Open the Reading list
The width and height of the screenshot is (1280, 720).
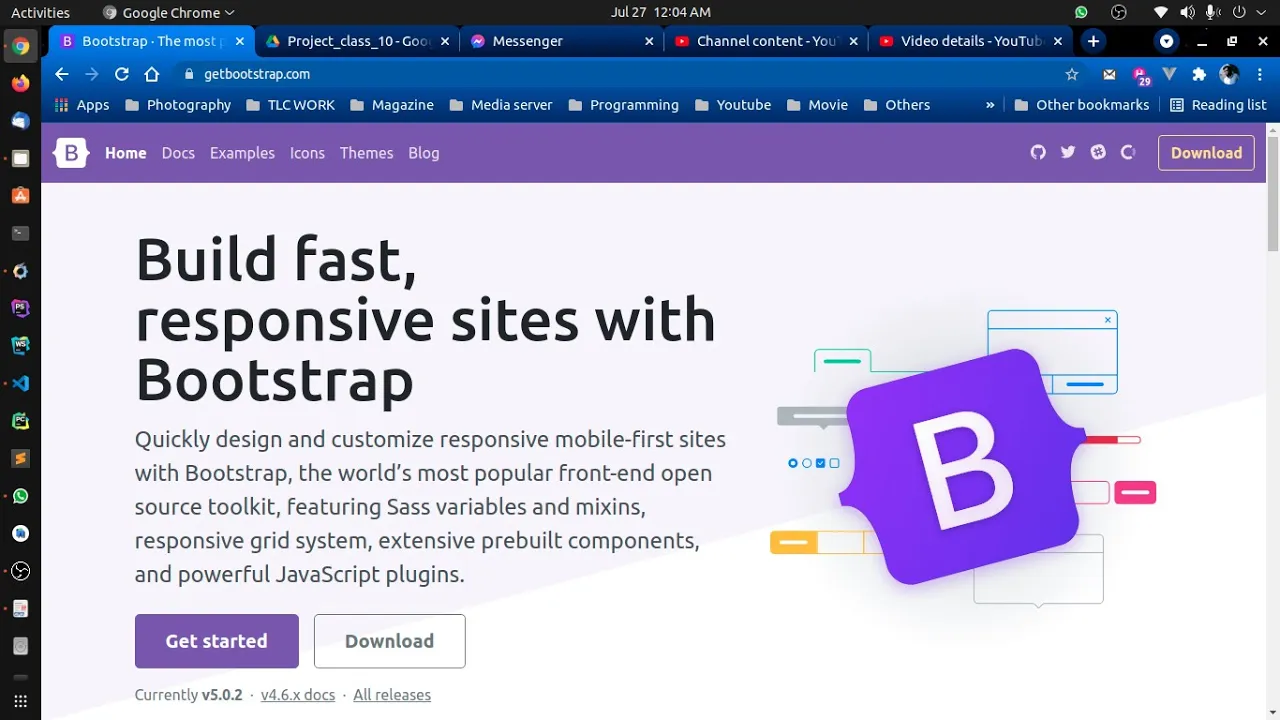coord(1218,105)
